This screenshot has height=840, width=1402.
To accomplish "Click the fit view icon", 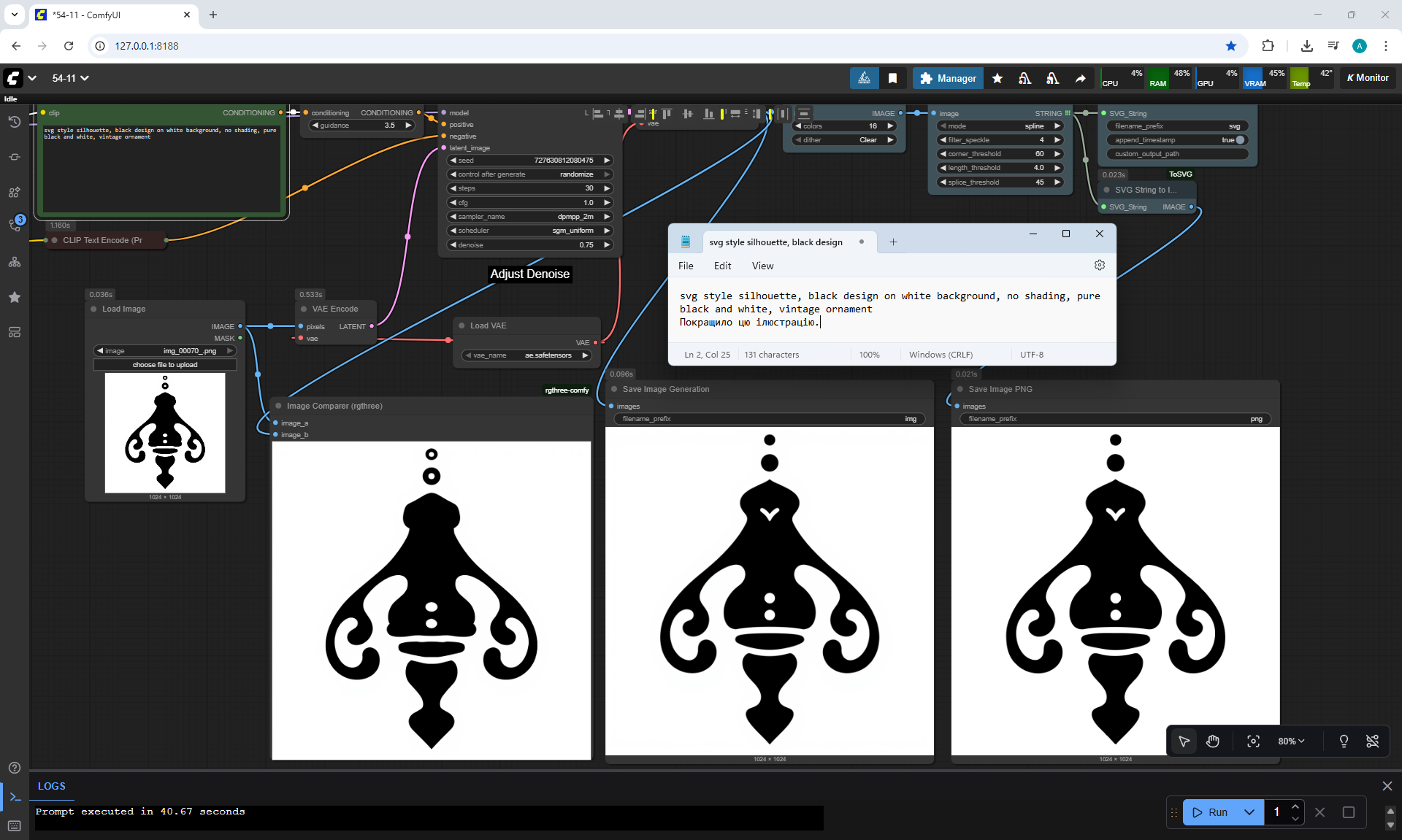I will (x=1253, y=741).
